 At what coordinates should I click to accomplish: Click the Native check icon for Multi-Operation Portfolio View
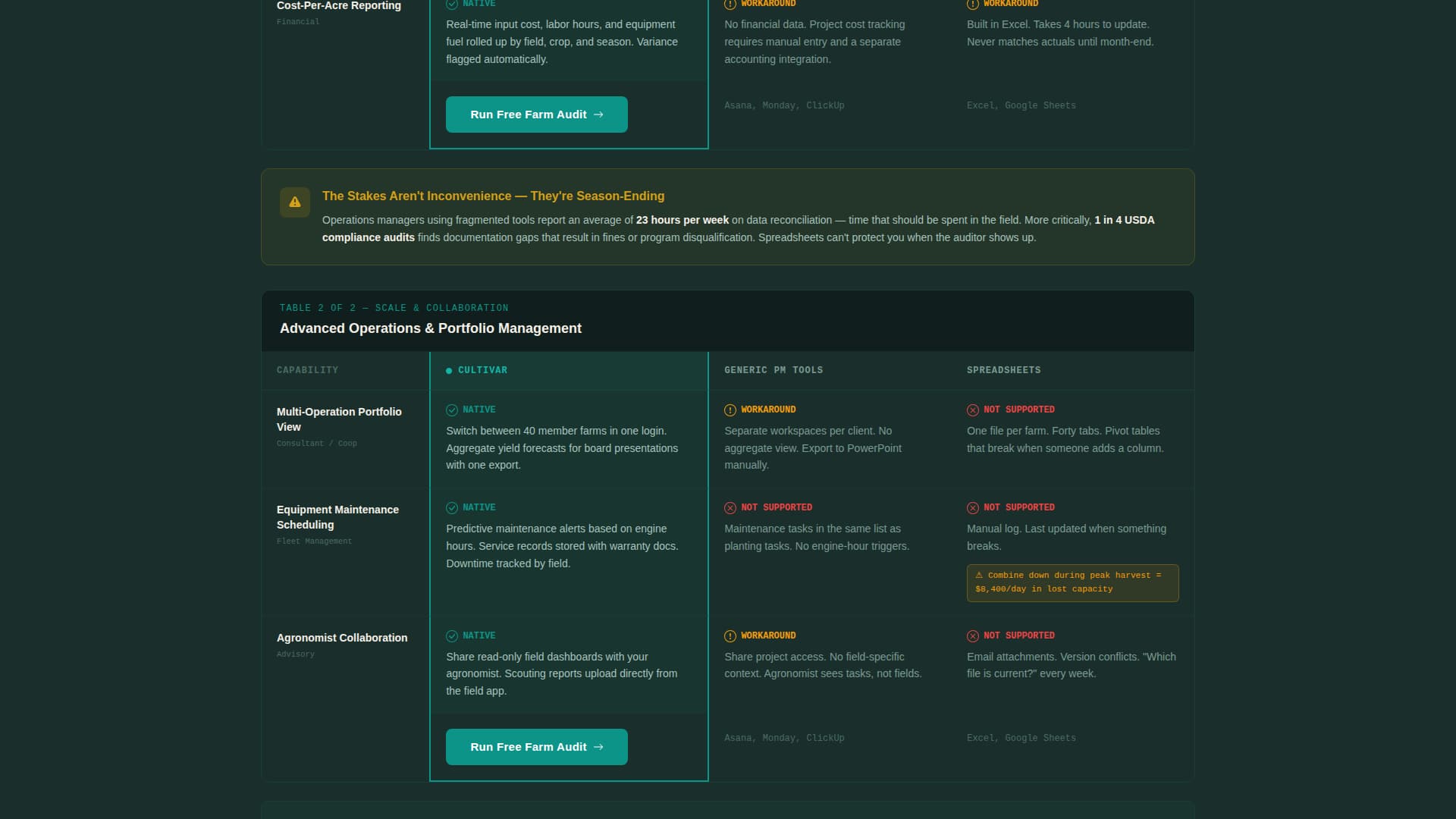[x=452, y=410]
